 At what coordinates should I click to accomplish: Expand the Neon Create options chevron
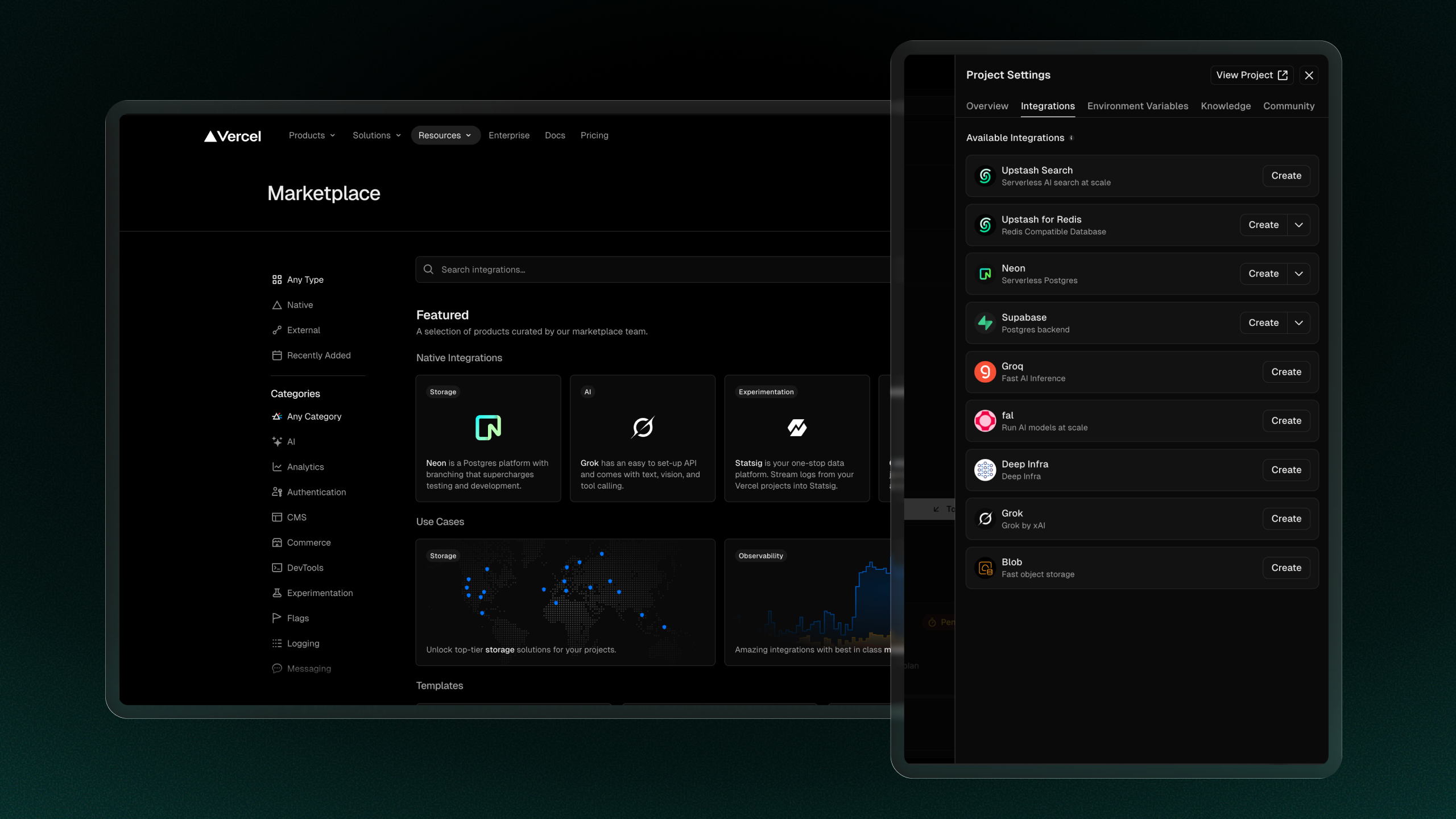pos(1299,274)
